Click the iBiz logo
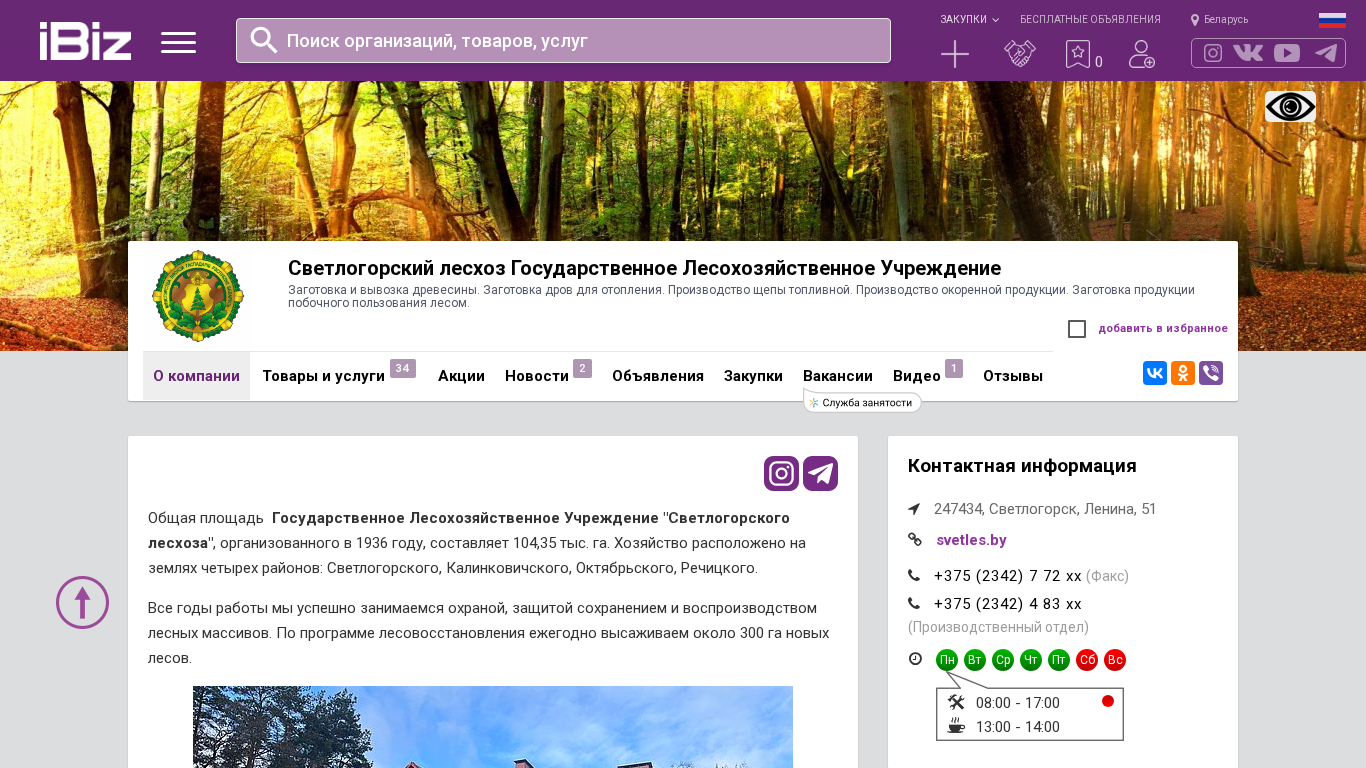This screenshot has width=1366, height=768. (85, 41)
